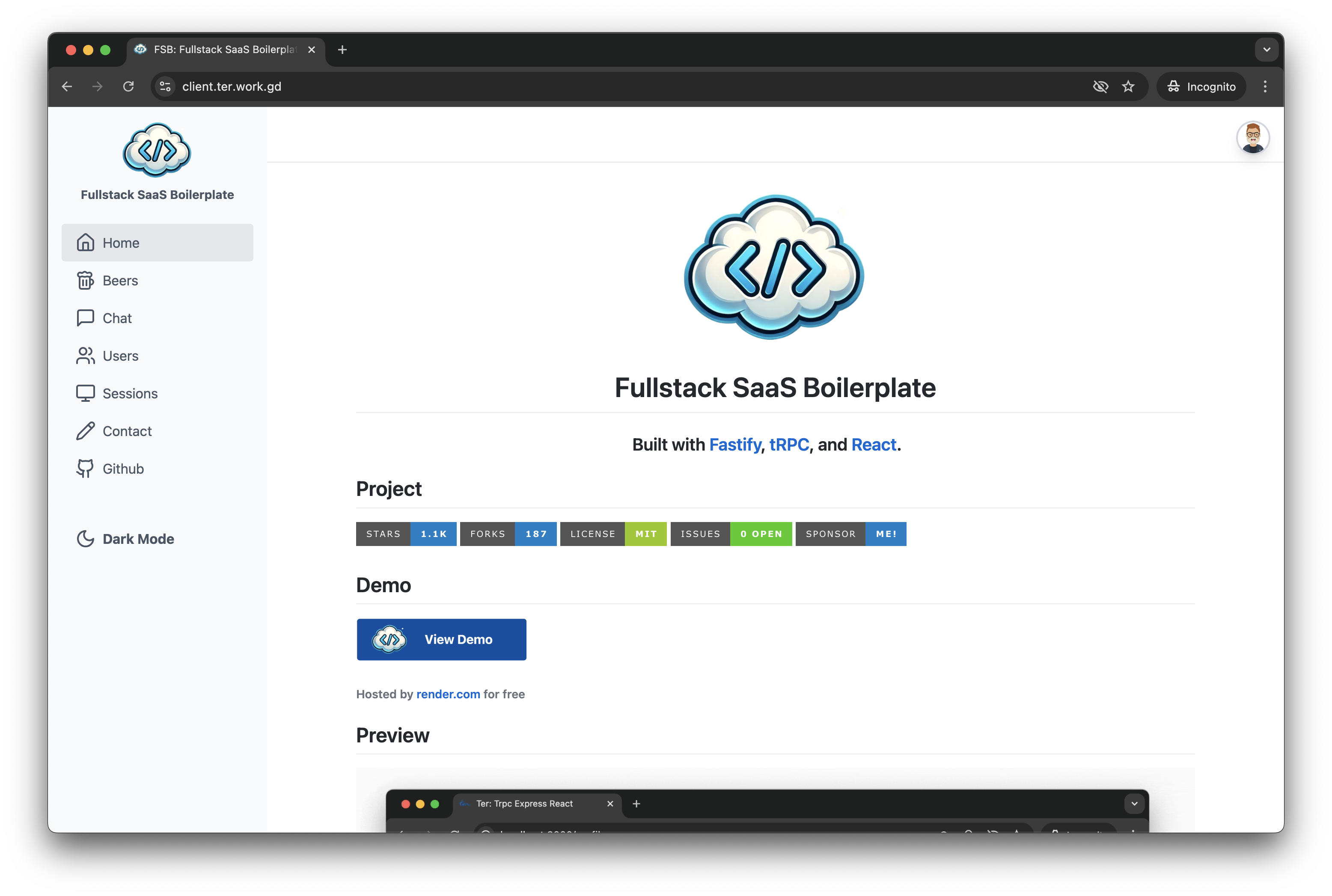Open the Chat bubble icon
1332x896 pixels.
click(x=85, y=318)
